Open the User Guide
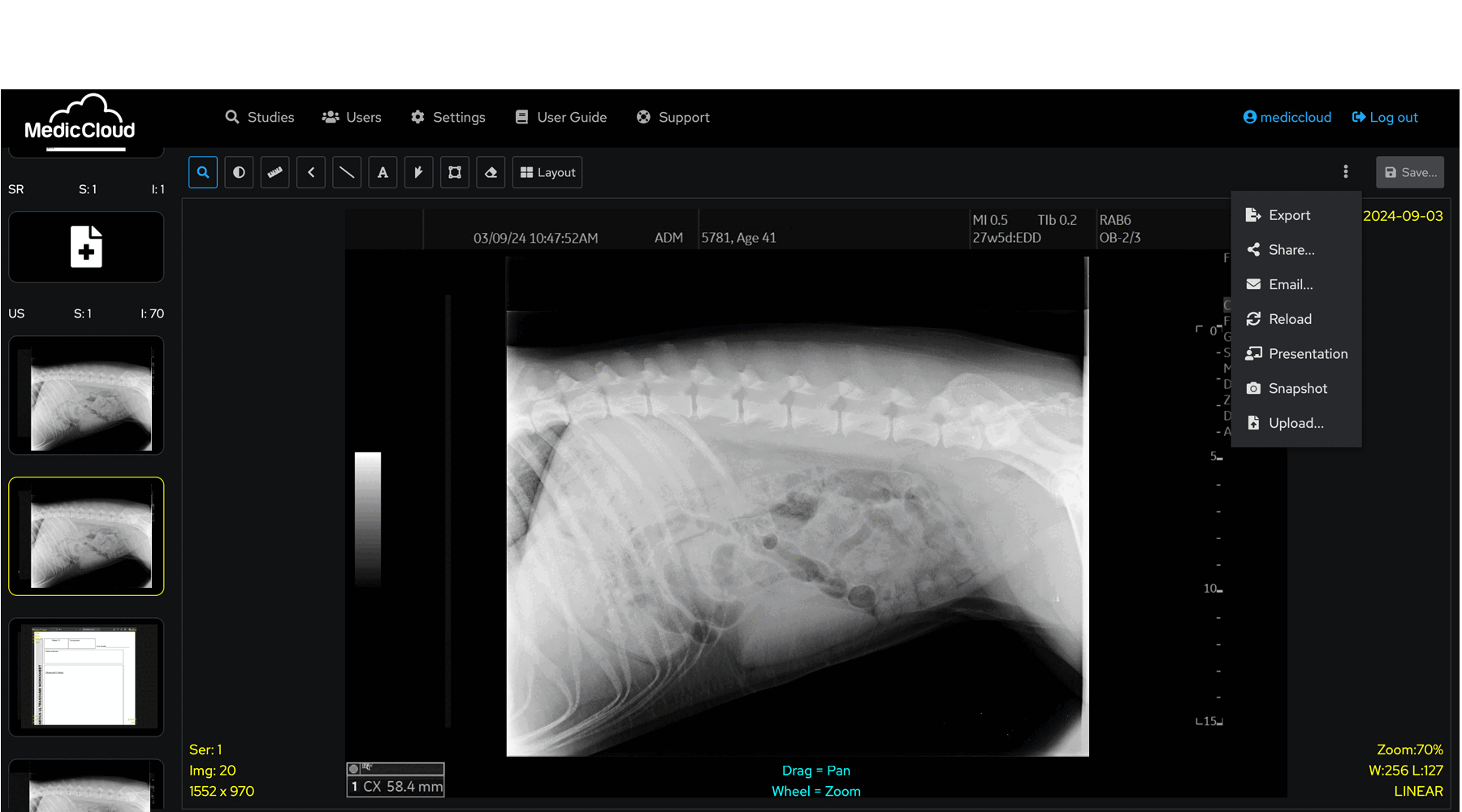This screenshot has width=1462, height=812. (x=561, y=117)
